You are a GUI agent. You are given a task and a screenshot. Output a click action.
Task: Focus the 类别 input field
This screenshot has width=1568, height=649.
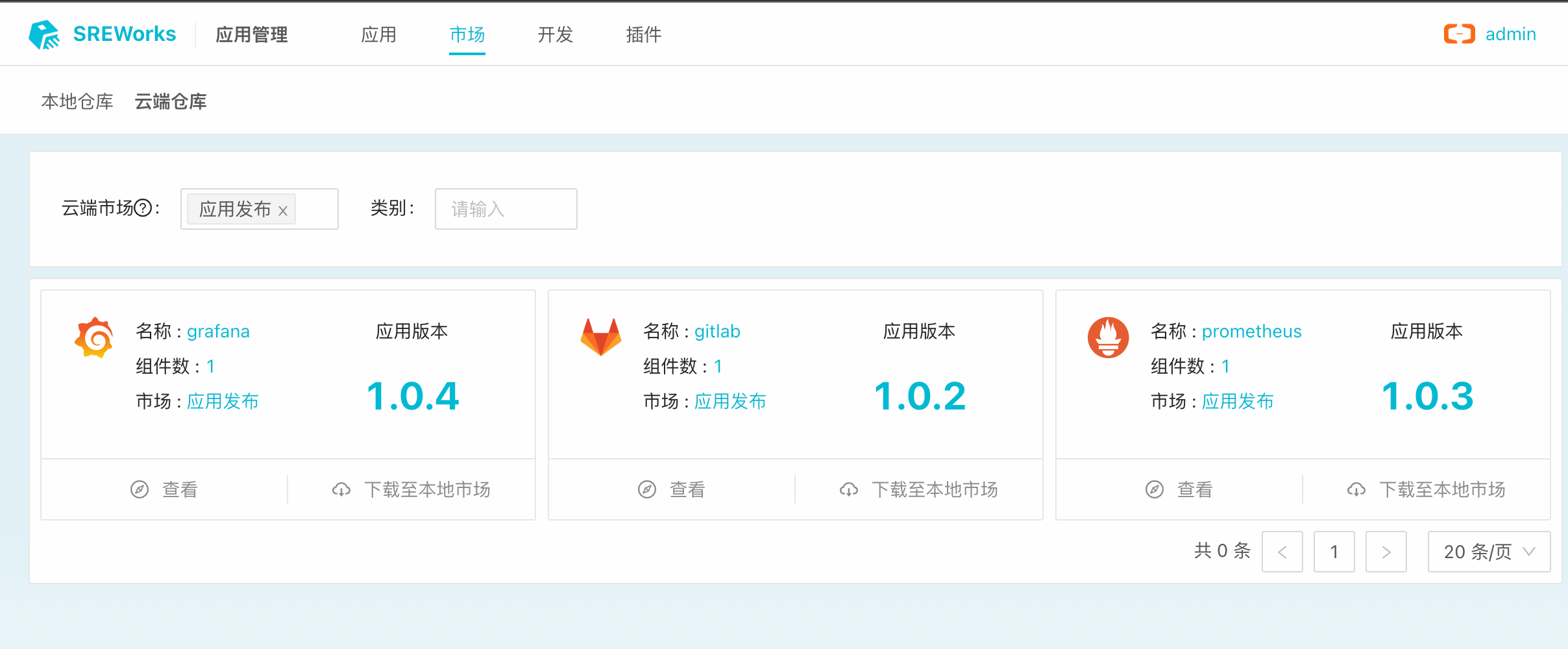(x=506, y=209)
